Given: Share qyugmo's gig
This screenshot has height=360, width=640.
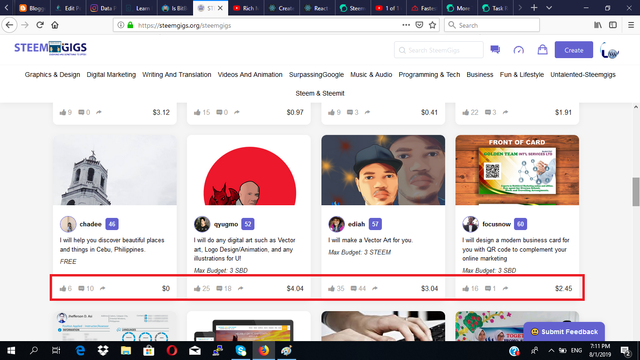Looking at the screenshot, I should click(240, 288).
